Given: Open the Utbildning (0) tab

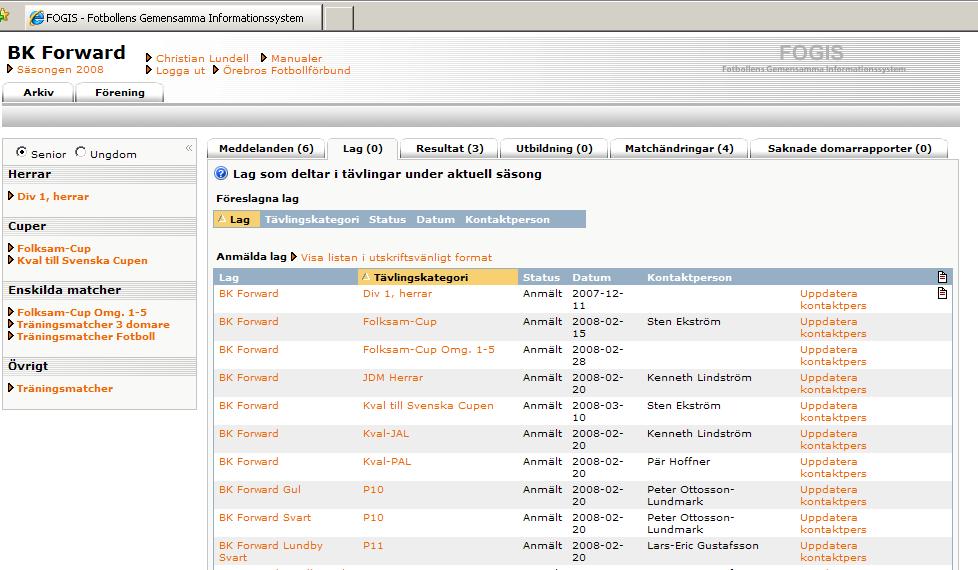Looking at the screenshot, I should coord(554,148).
